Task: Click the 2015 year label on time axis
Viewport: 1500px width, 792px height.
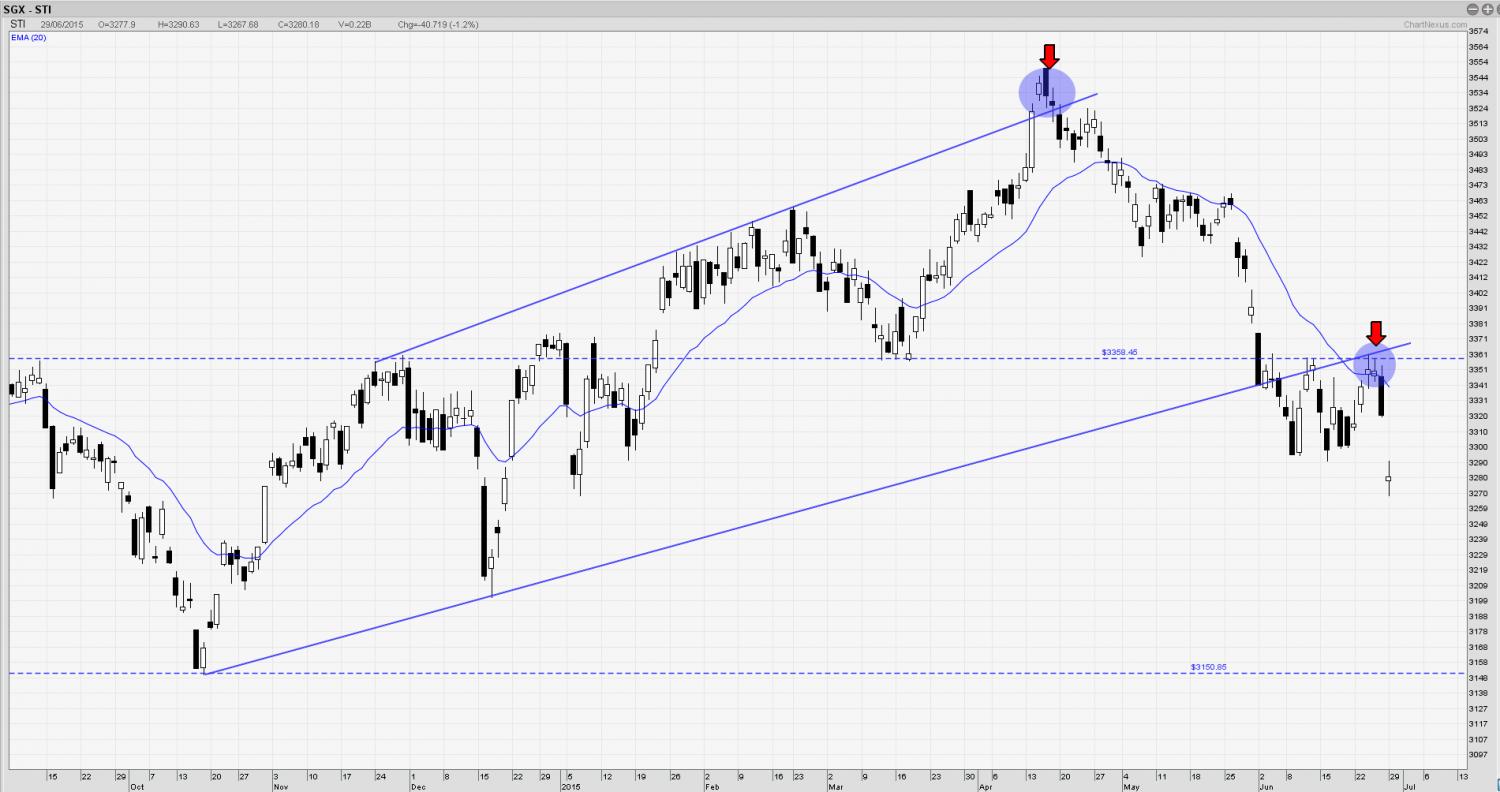Action: point(569,787)
